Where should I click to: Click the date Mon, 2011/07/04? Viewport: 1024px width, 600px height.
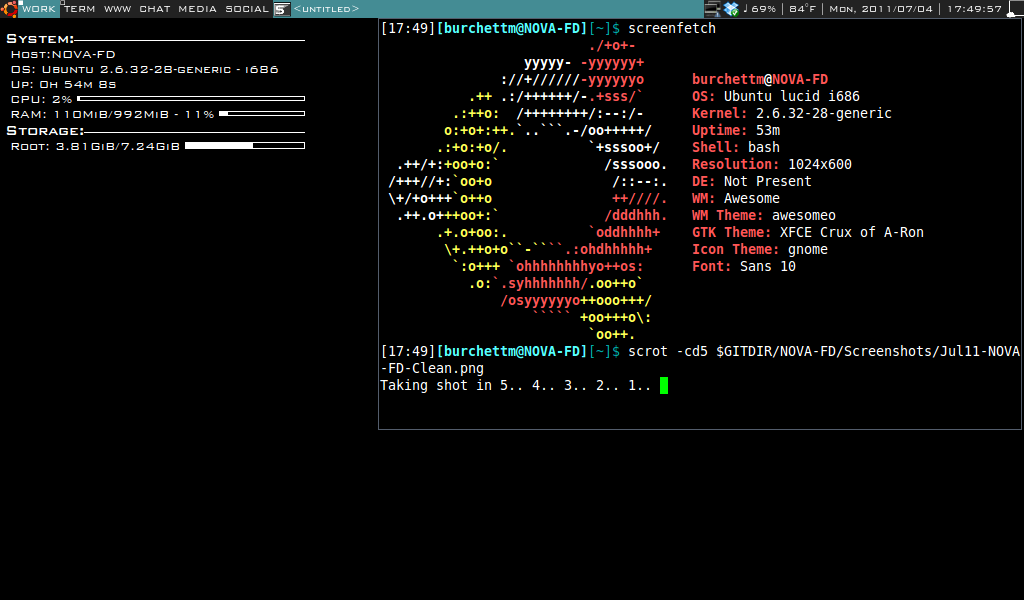881,9
